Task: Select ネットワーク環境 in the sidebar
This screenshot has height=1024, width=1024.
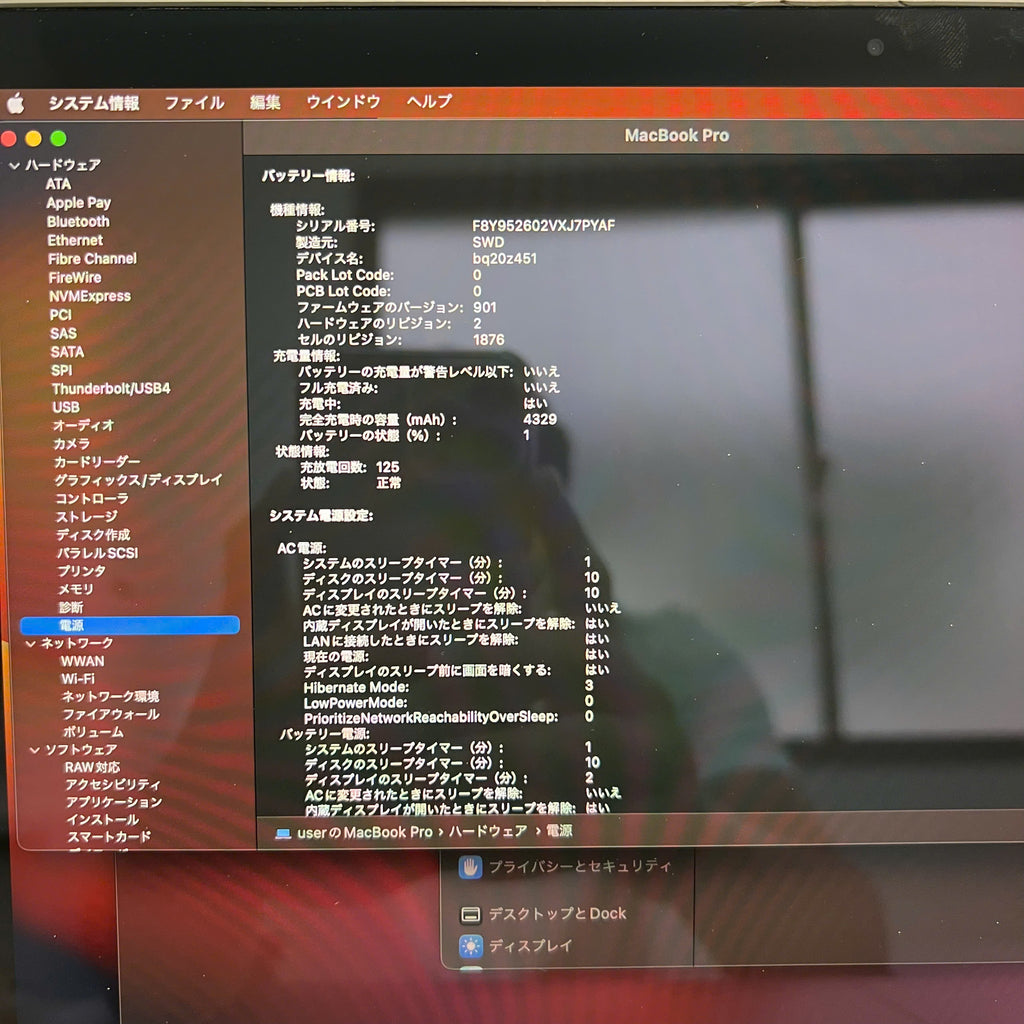Action: pyautogui.click(x=110, y=697)
